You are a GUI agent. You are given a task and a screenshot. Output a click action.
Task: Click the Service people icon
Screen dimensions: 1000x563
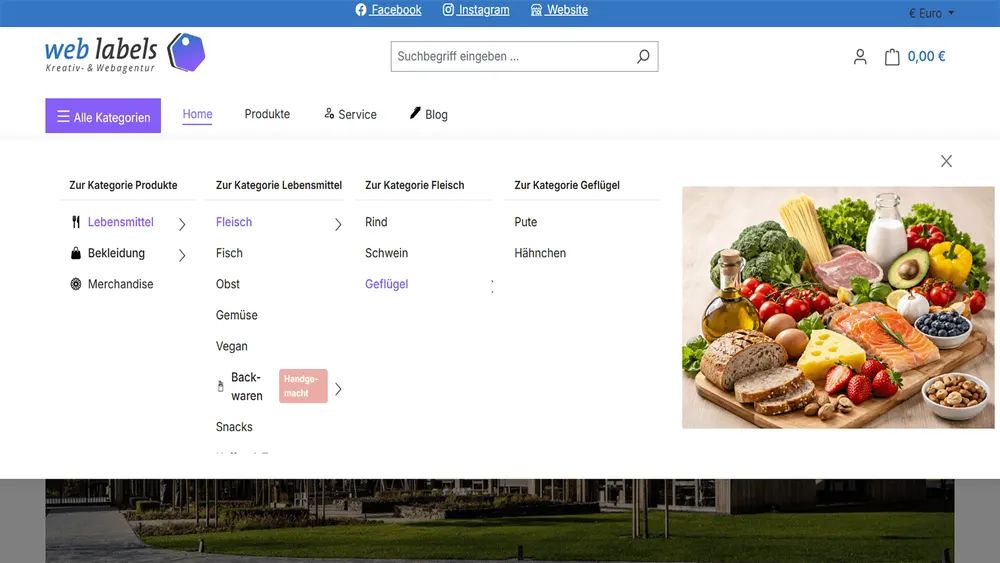click(329, 113)
